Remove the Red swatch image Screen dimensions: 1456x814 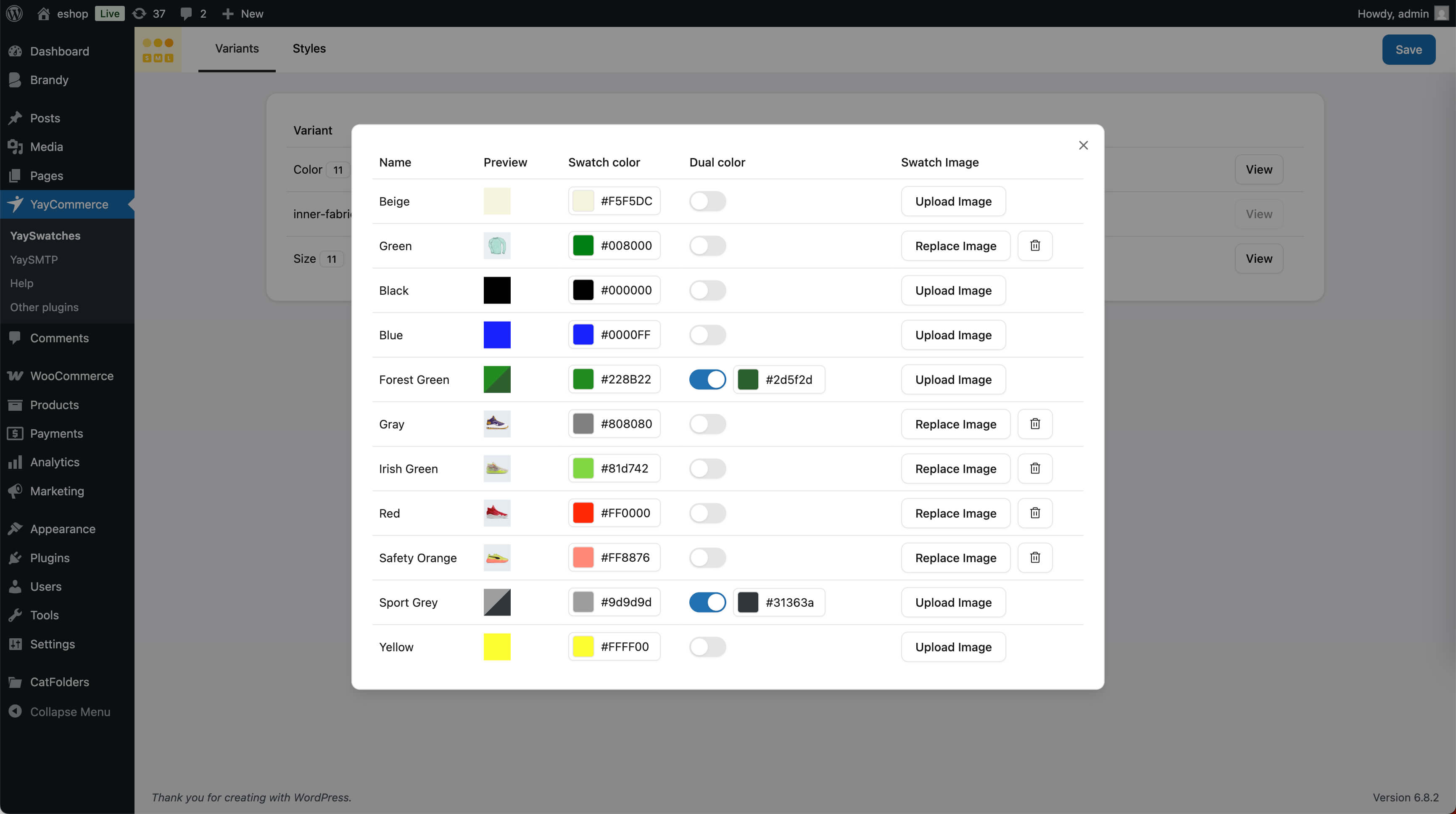1034,513
